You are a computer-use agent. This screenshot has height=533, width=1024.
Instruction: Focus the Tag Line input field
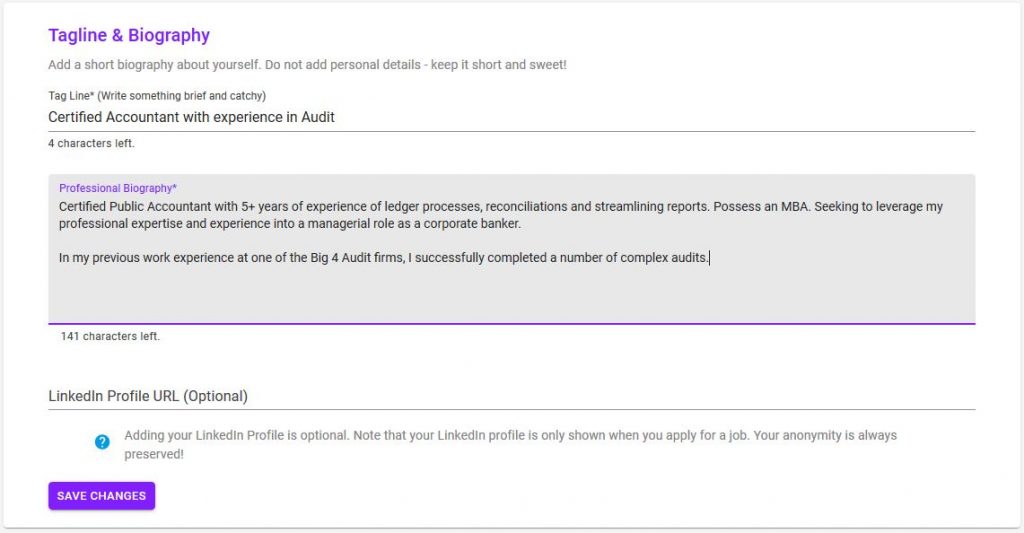511,118
